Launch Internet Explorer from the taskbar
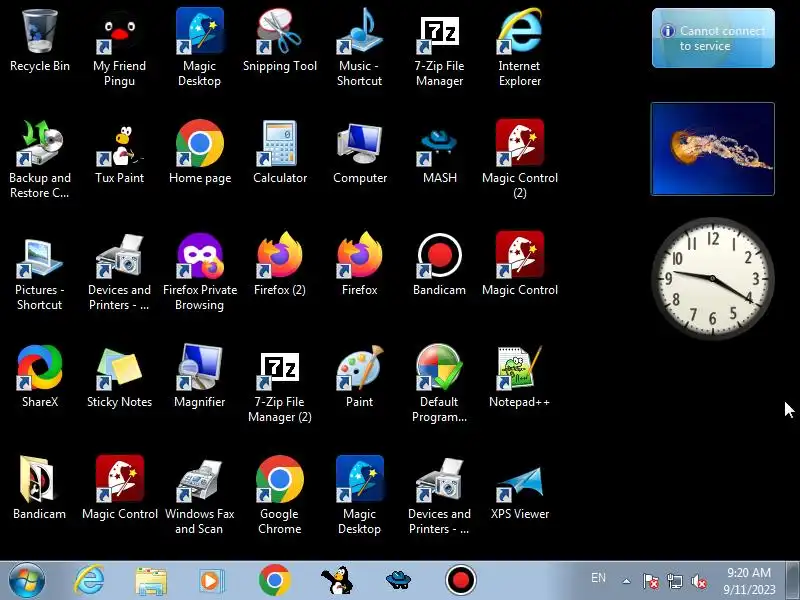Image resolution: width=800 pixels, height=600 pixels. [89, 580]
